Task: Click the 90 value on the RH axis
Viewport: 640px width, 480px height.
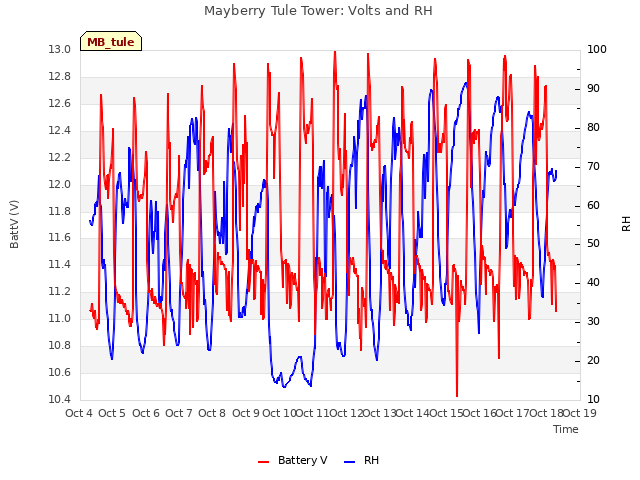Action: click(593, 88)
